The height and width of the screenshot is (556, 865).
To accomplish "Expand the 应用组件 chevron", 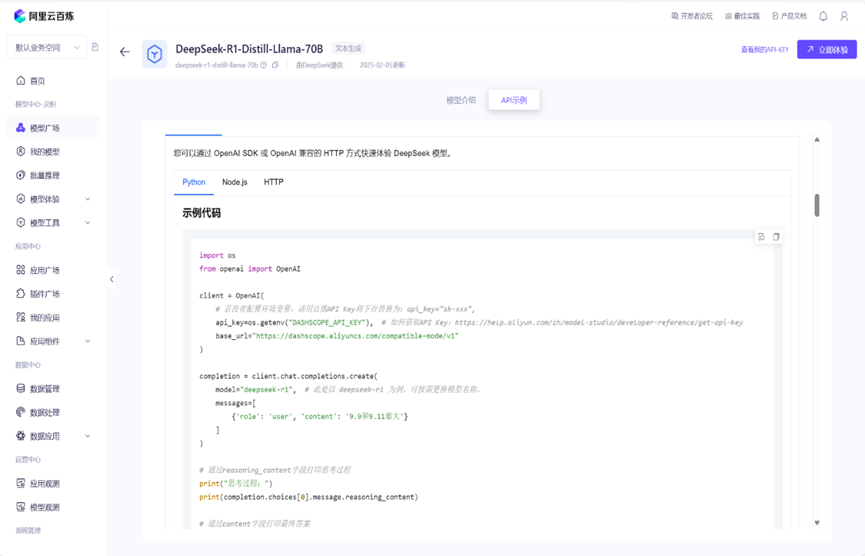I will pyautogui.click(x=88, y=341).
